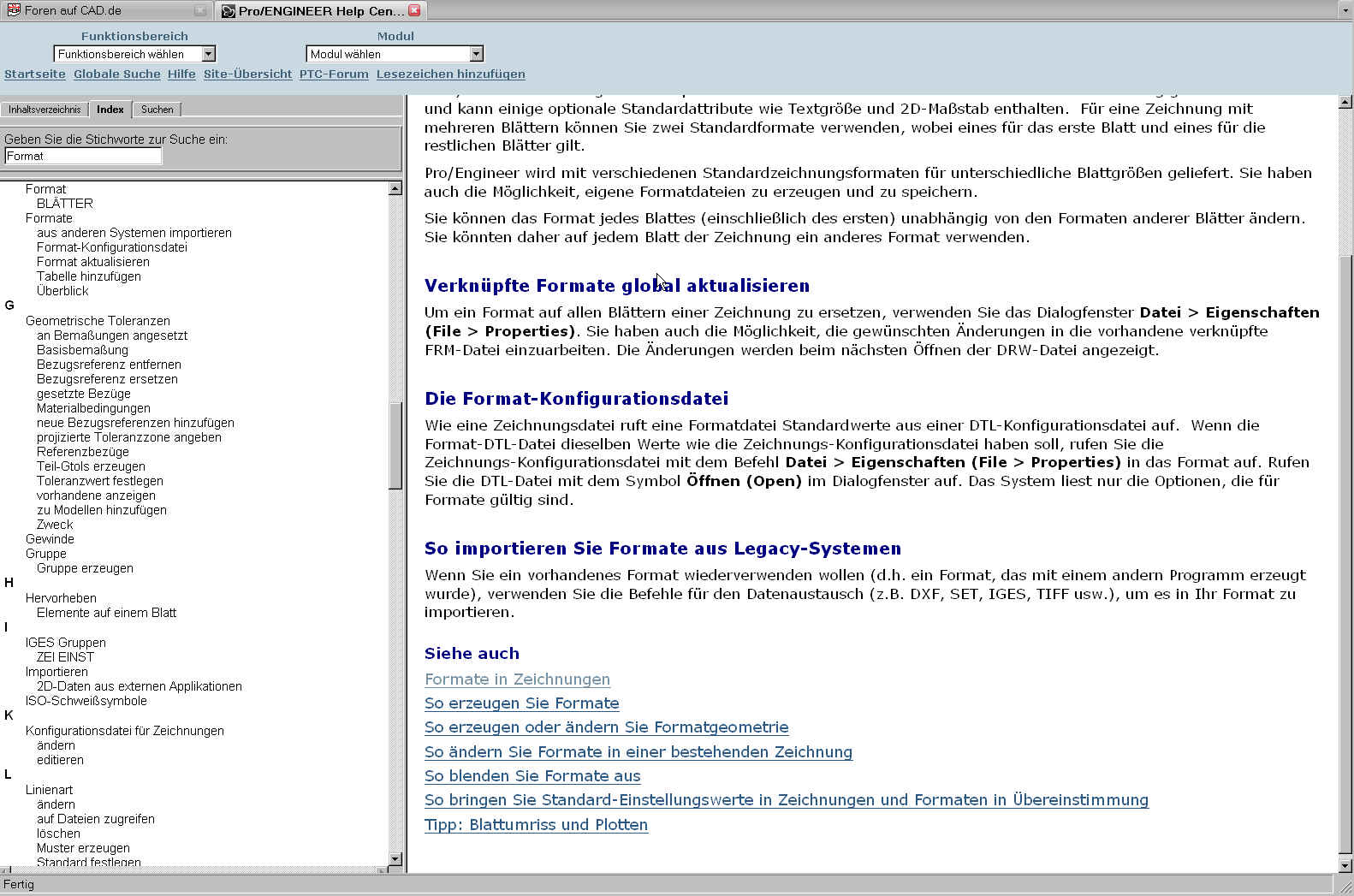Select the Index tab
Screen dimensions: 1354x896
(x=110, y=109)
